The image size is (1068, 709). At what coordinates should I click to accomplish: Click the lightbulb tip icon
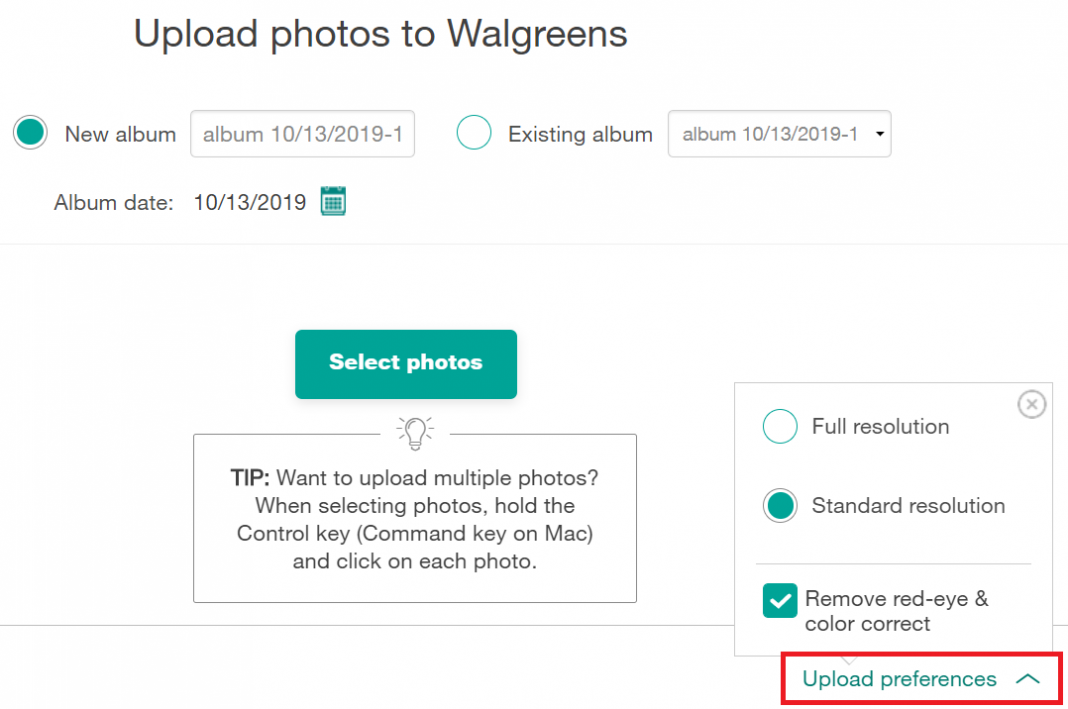point(414,431)
